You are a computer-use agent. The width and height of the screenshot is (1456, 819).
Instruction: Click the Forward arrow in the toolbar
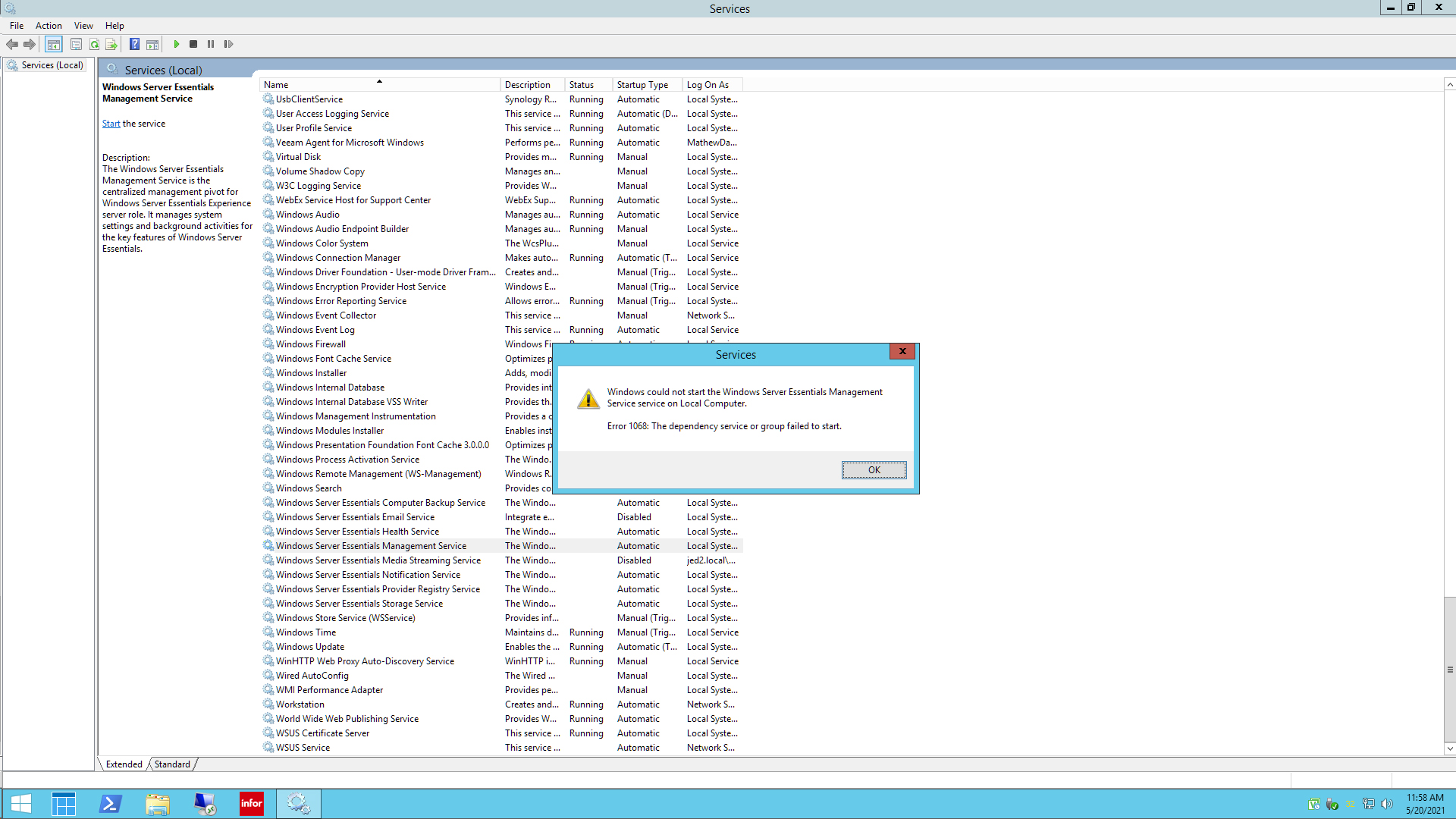click(30, 44)
